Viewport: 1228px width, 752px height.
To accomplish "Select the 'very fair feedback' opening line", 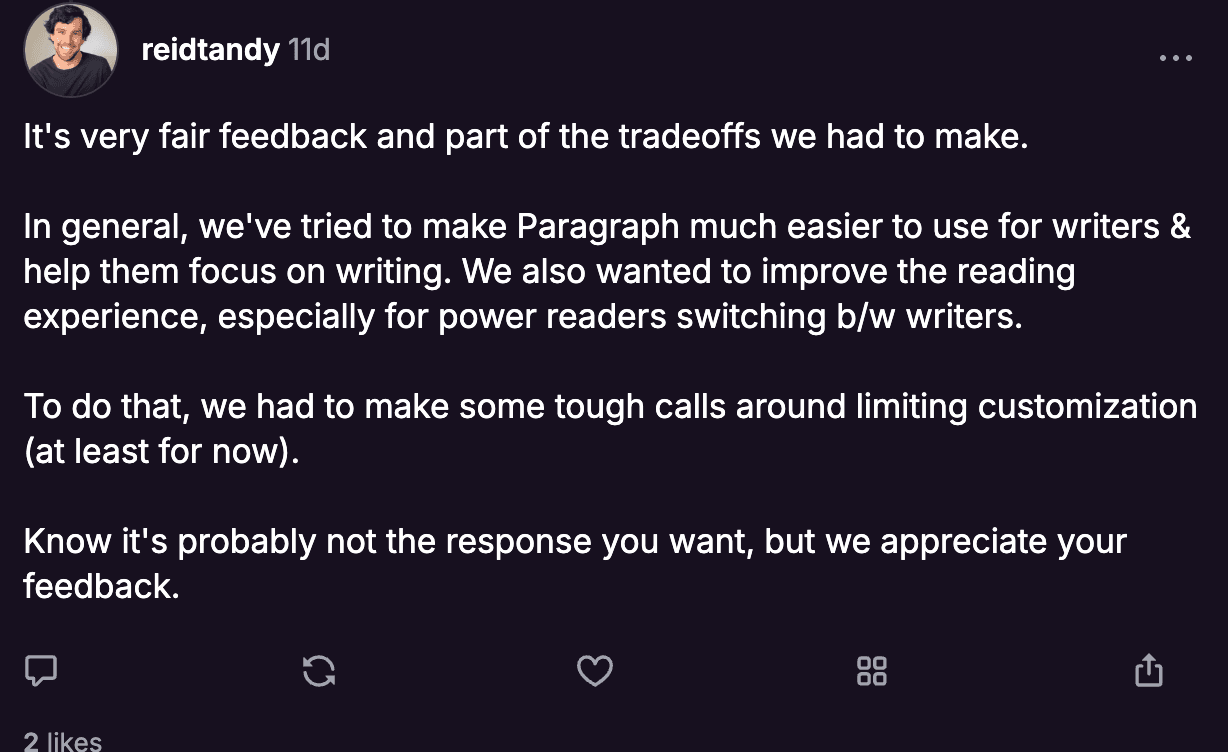I will click(526, 137).
